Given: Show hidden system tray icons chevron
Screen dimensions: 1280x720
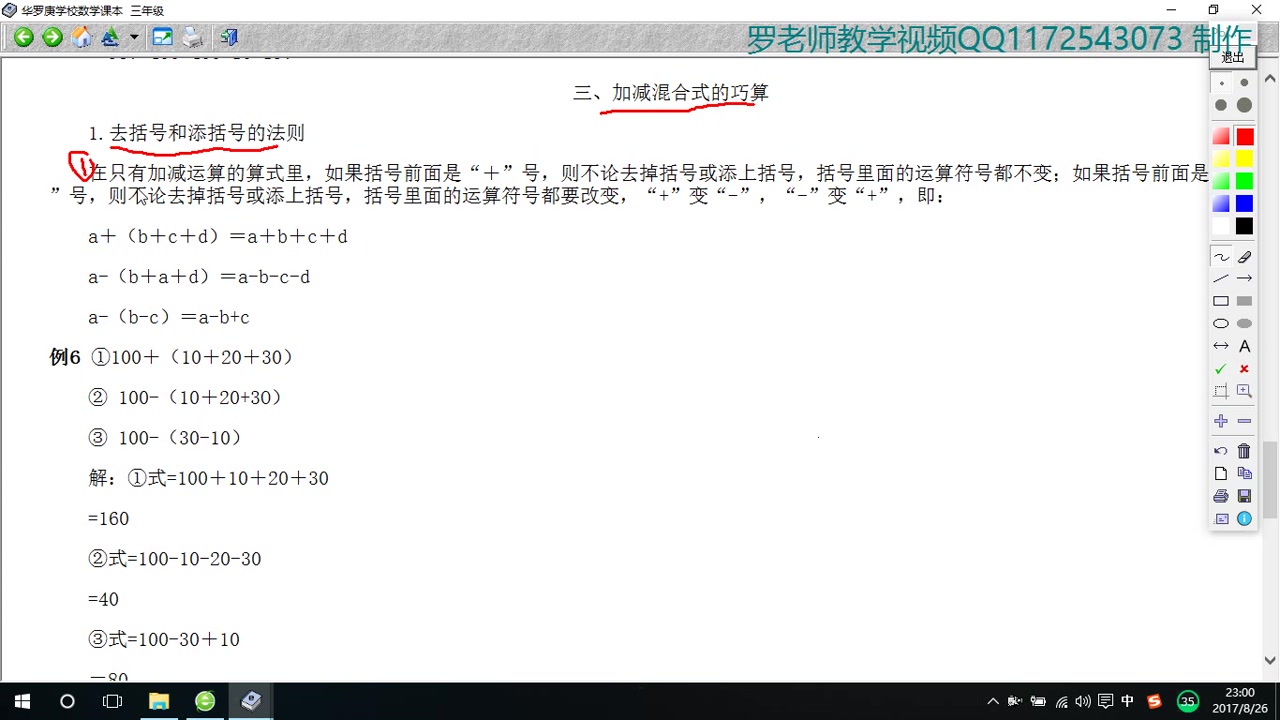Looking at the screenshot, I should (992, 701).
